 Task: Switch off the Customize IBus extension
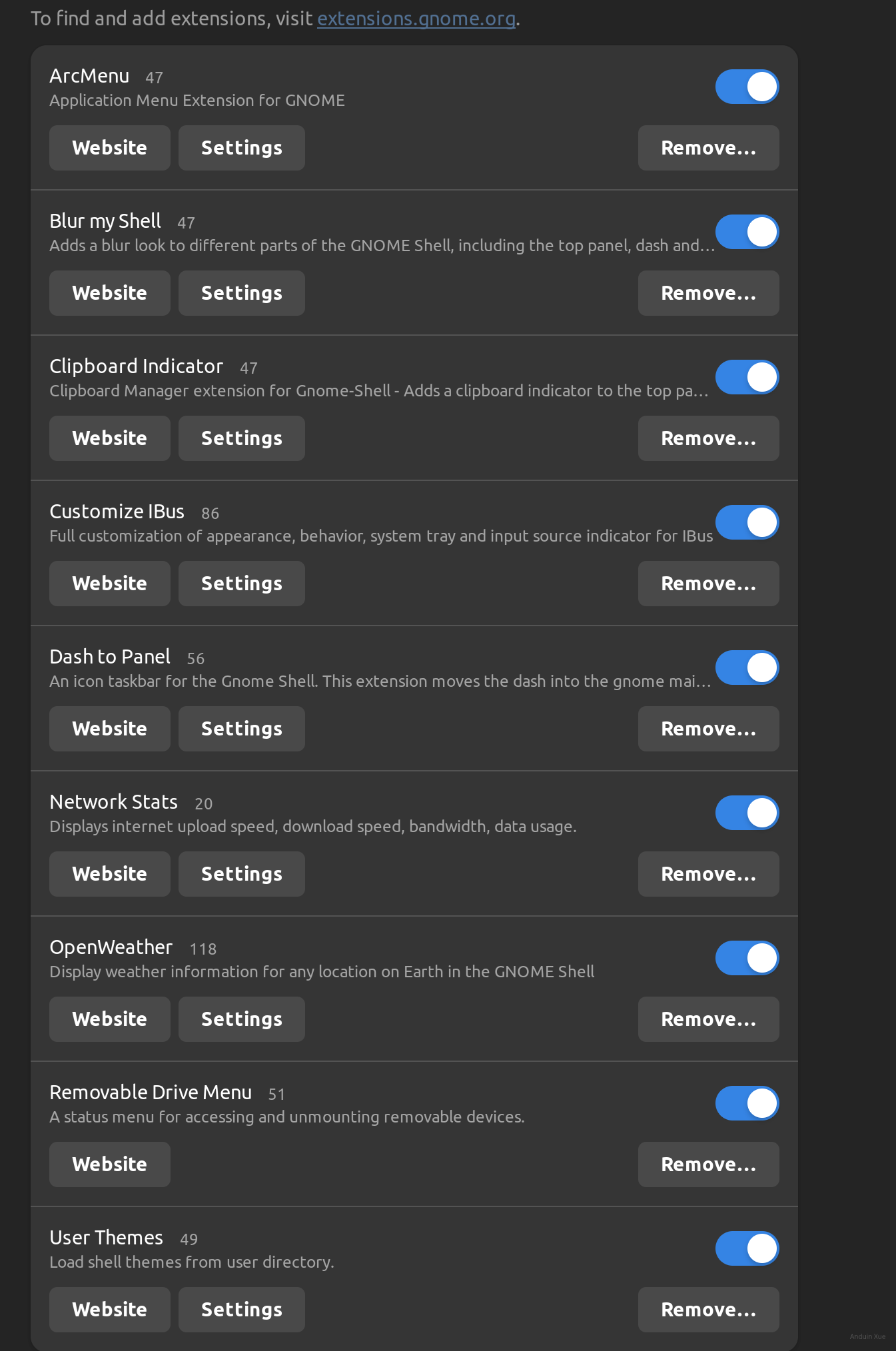pos(747,522)
